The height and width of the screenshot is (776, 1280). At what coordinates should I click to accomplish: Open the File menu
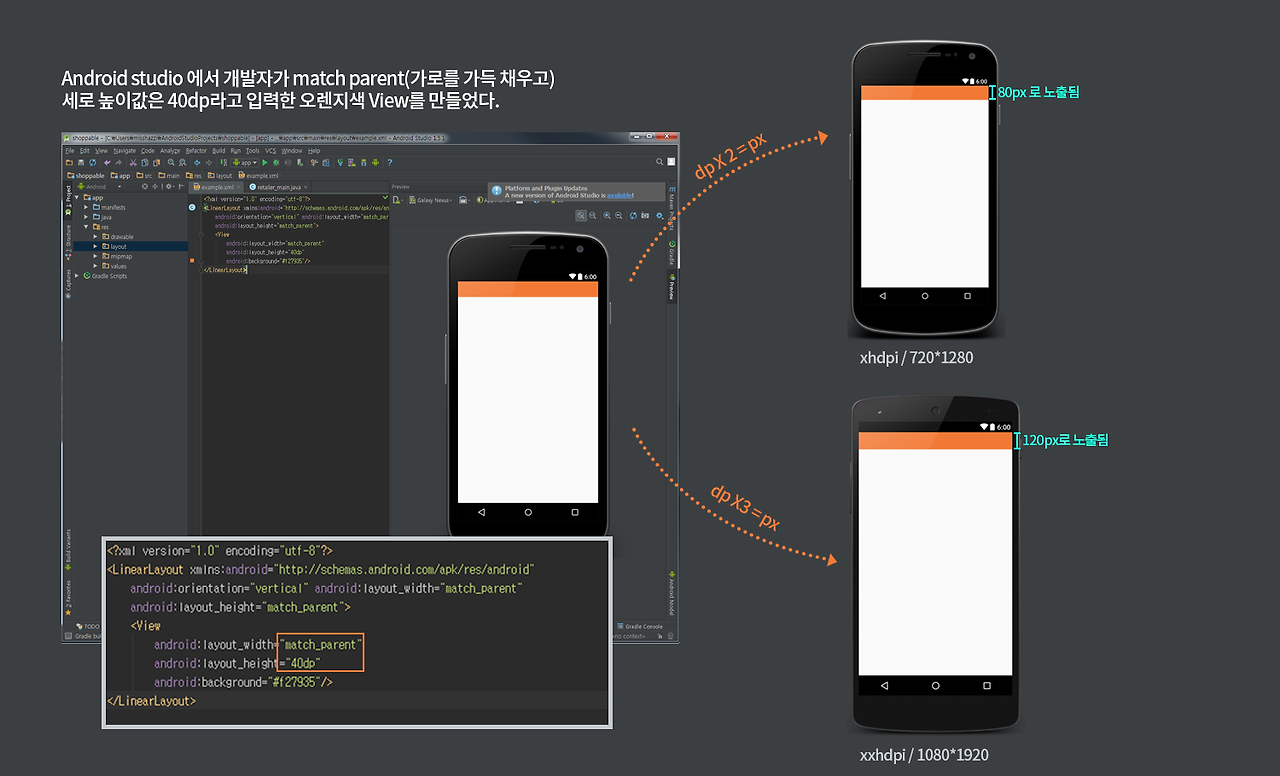[70, 150]
